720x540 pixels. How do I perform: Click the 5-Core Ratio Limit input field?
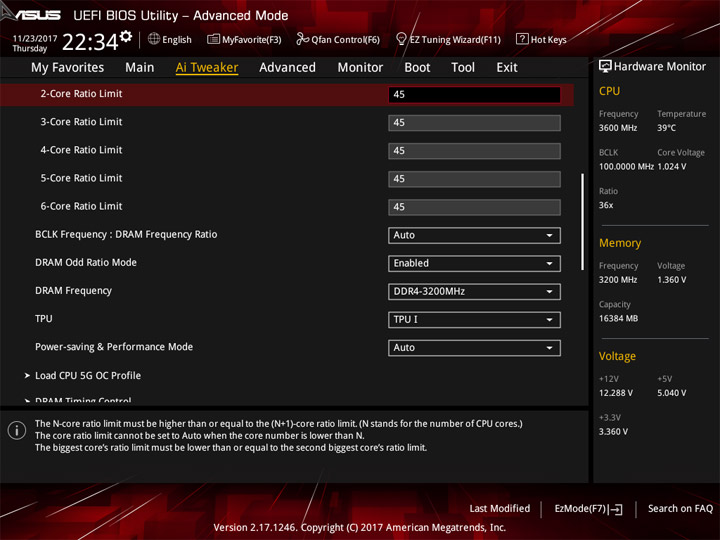click(x=474, y=179)
